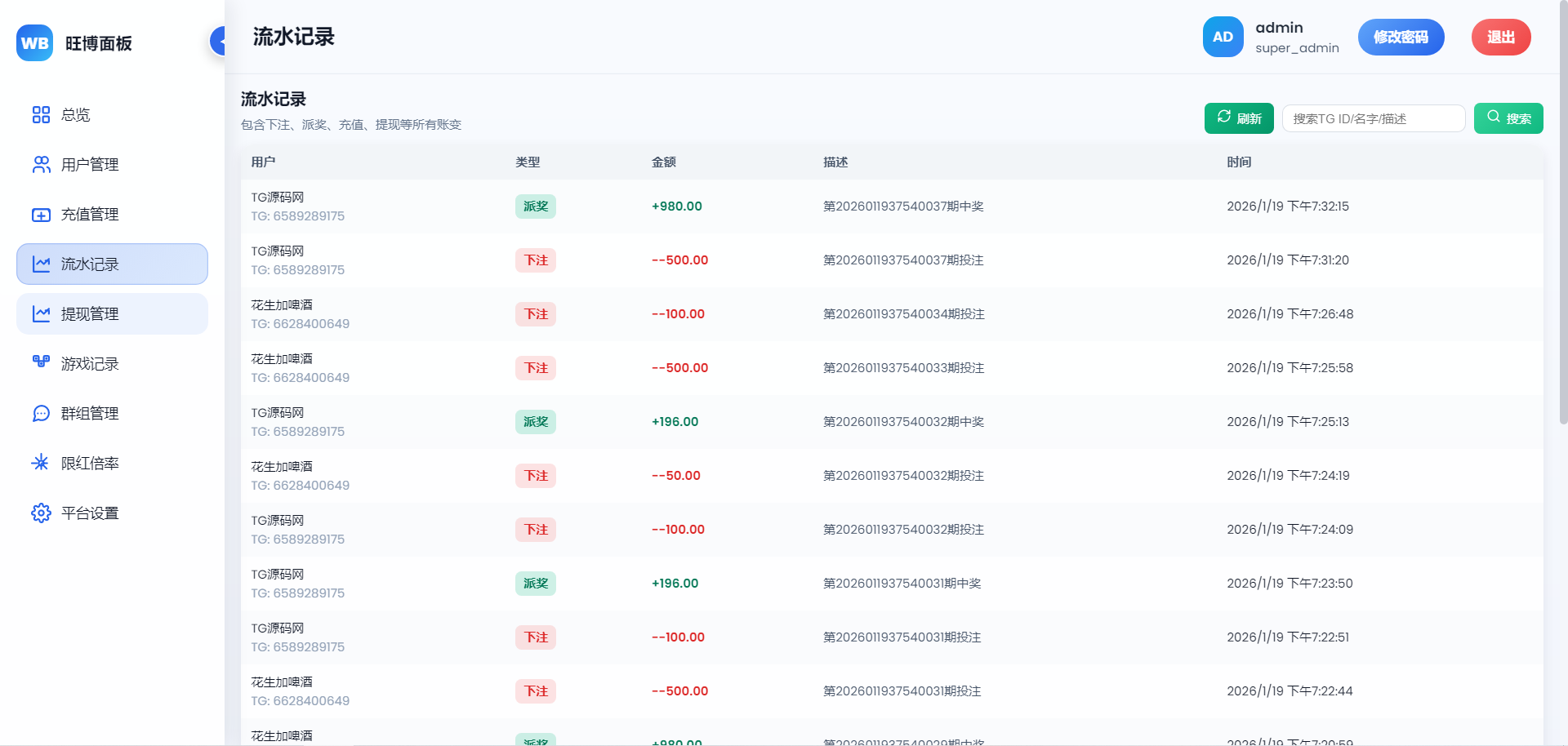Click the 充值管理 recharge icon
Screen dimensions: 1568x746
(x=41, y=215)
